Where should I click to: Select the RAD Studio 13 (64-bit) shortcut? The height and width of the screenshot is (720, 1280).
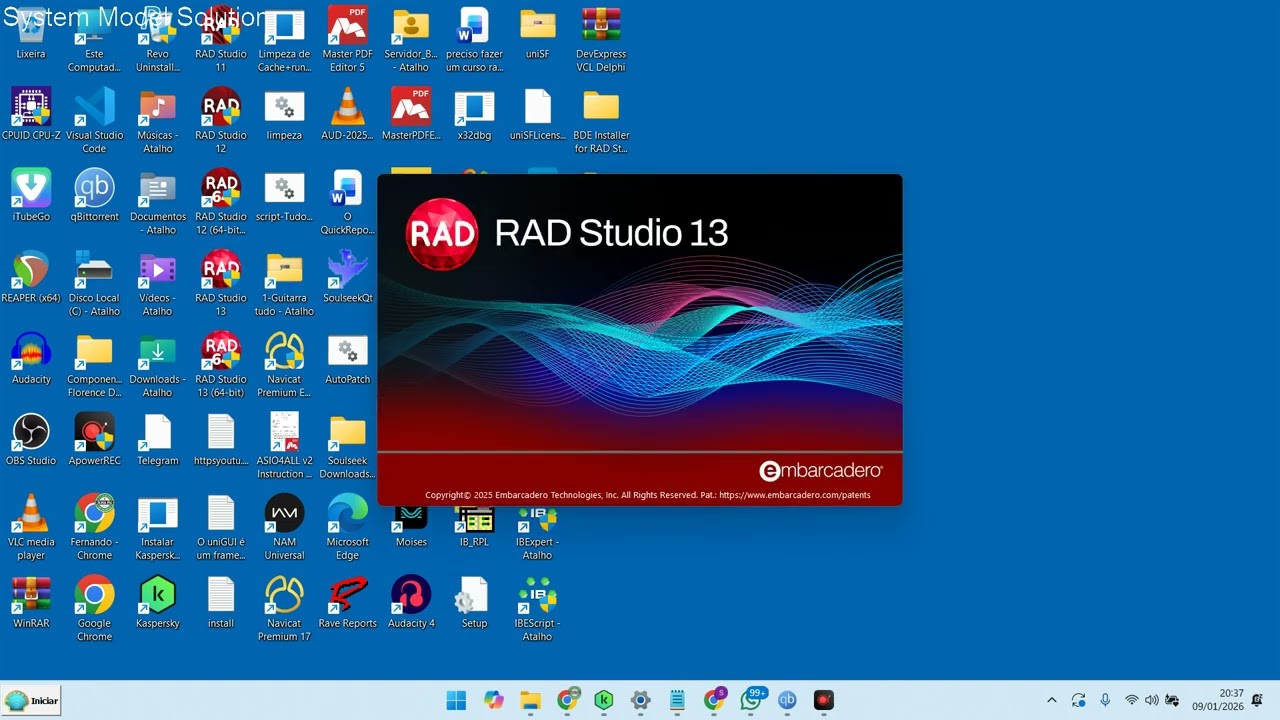click(x=221, y=365)
